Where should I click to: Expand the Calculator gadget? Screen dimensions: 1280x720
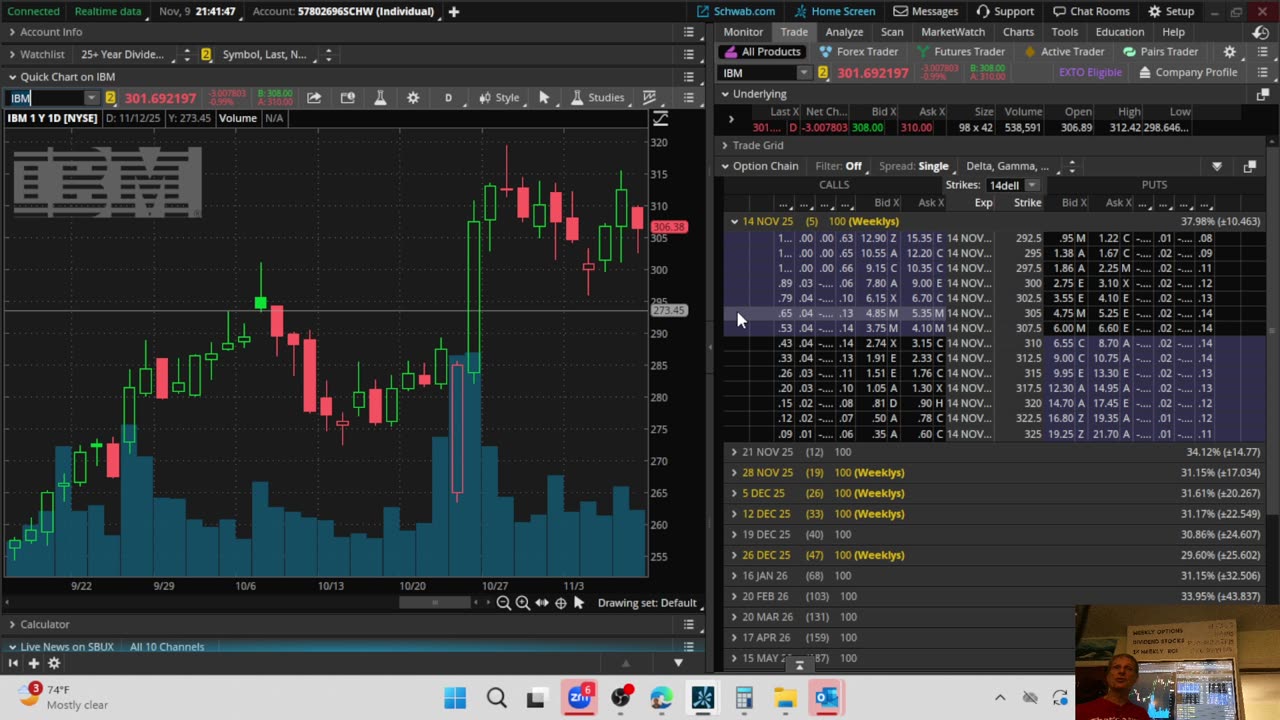pos(12,624)
